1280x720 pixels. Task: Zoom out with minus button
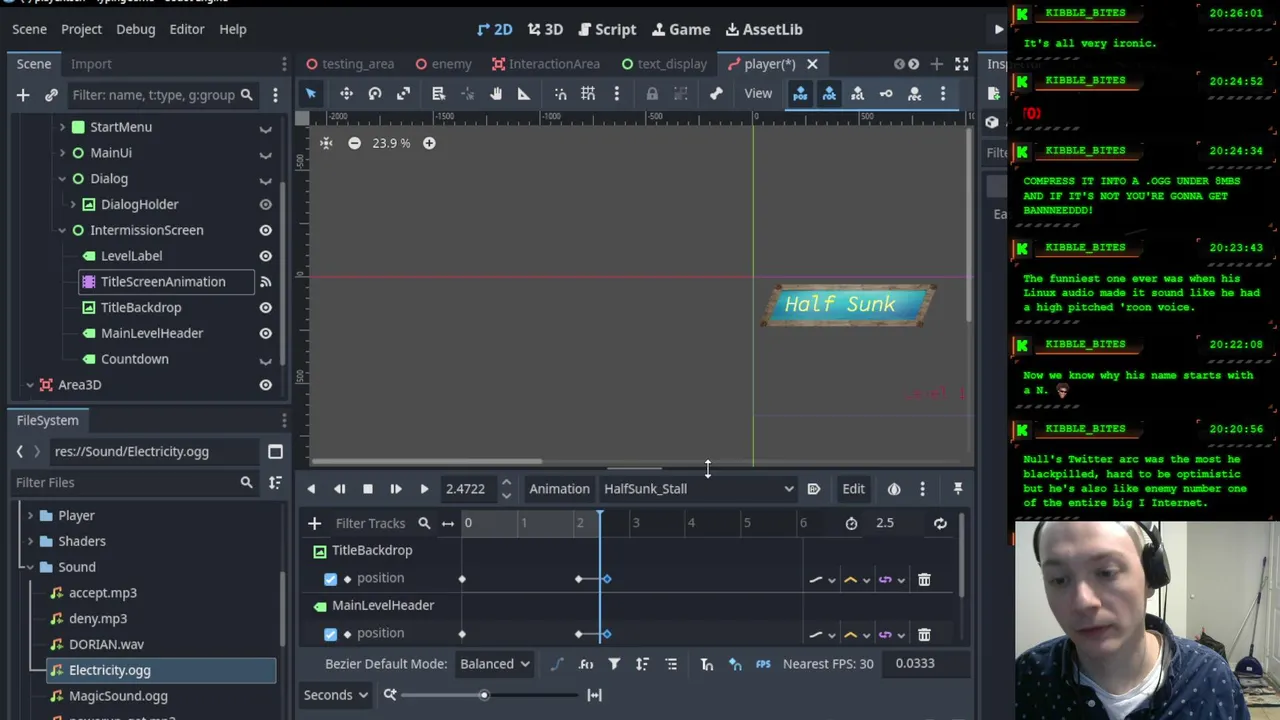pos(354,143)
